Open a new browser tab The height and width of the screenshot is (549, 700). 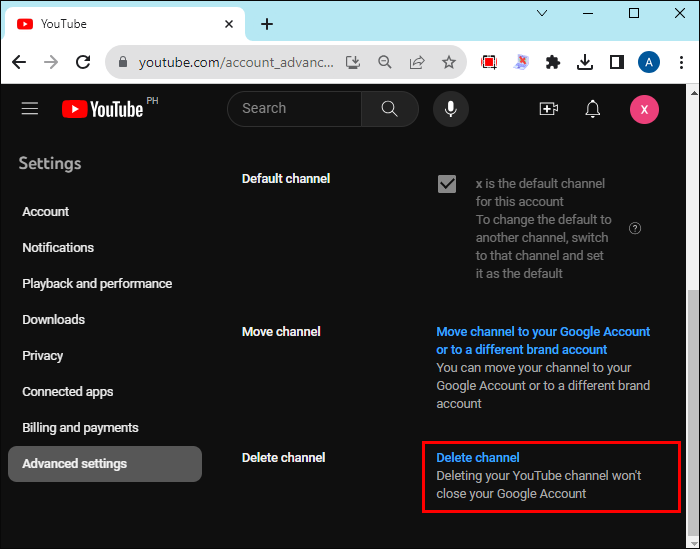pyautogui.click(x=267, y=24)
